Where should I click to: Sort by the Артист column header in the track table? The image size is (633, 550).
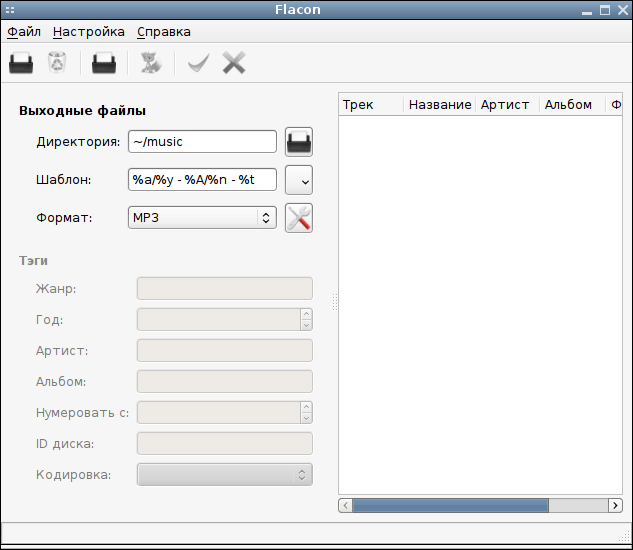click(x=507, y=105)
